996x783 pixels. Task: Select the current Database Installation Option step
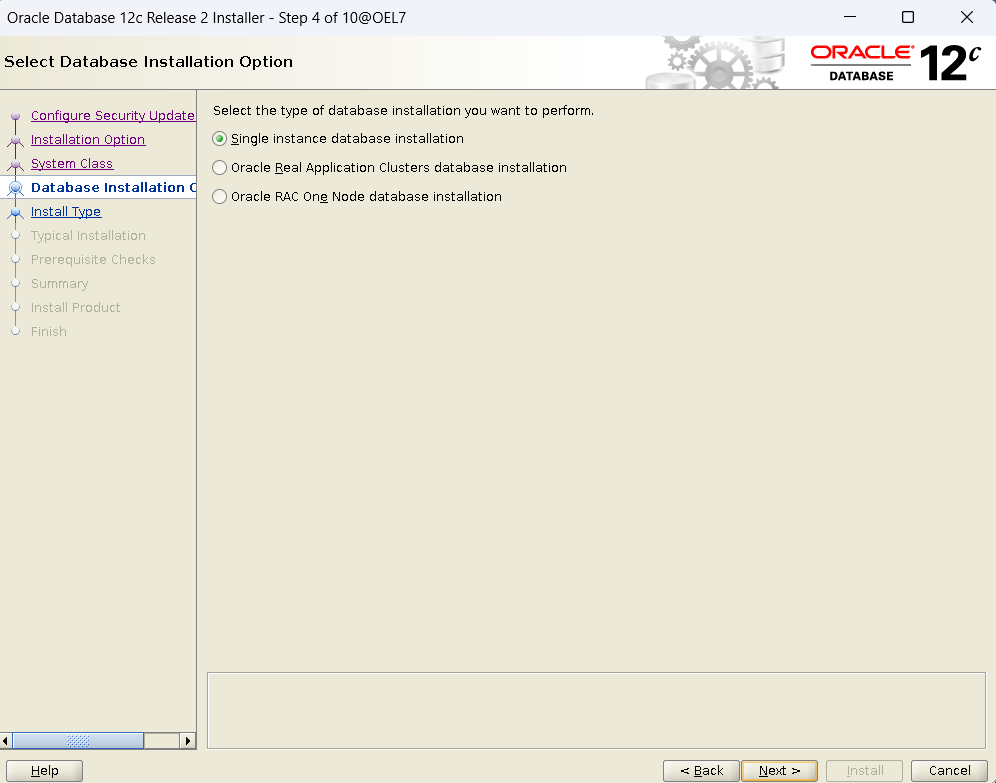(x=113, y=187)
